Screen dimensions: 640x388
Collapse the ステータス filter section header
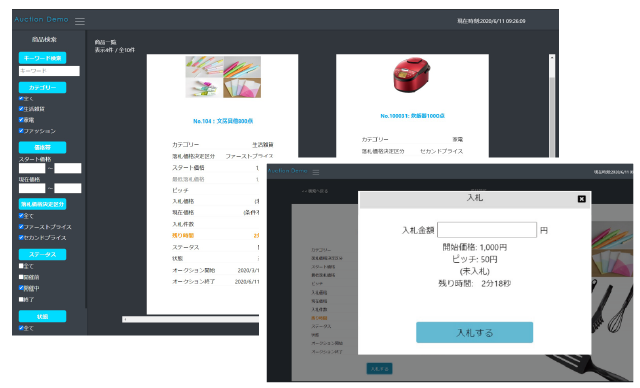(42, 254)
